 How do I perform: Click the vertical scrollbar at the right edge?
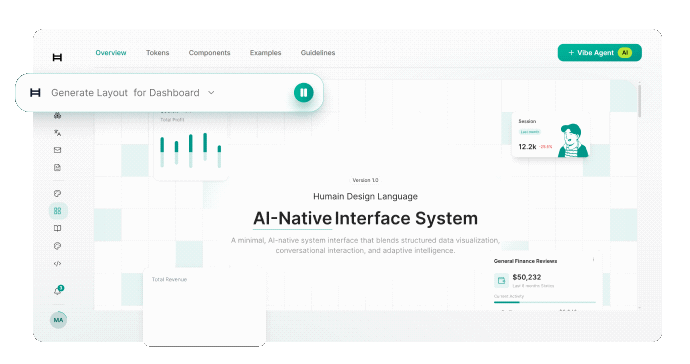click(639, 101)
